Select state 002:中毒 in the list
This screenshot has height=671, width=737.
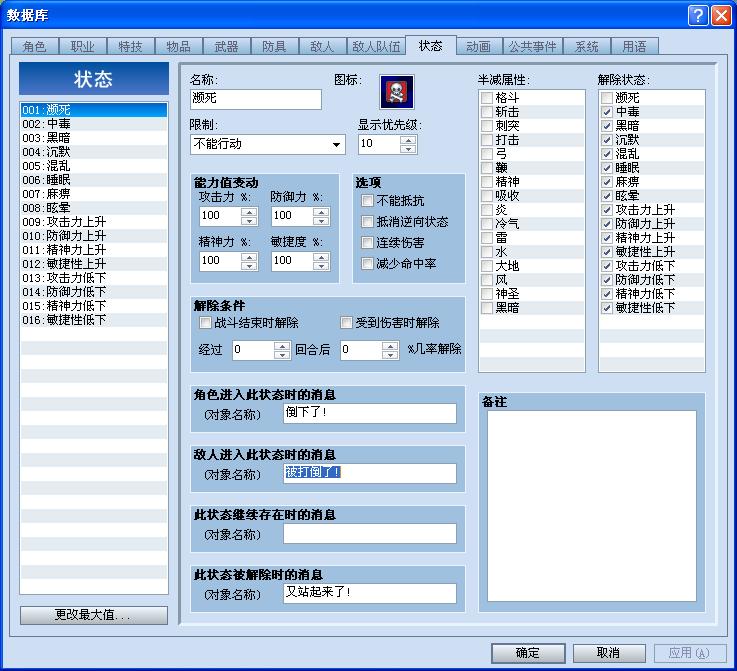[94, 124]
